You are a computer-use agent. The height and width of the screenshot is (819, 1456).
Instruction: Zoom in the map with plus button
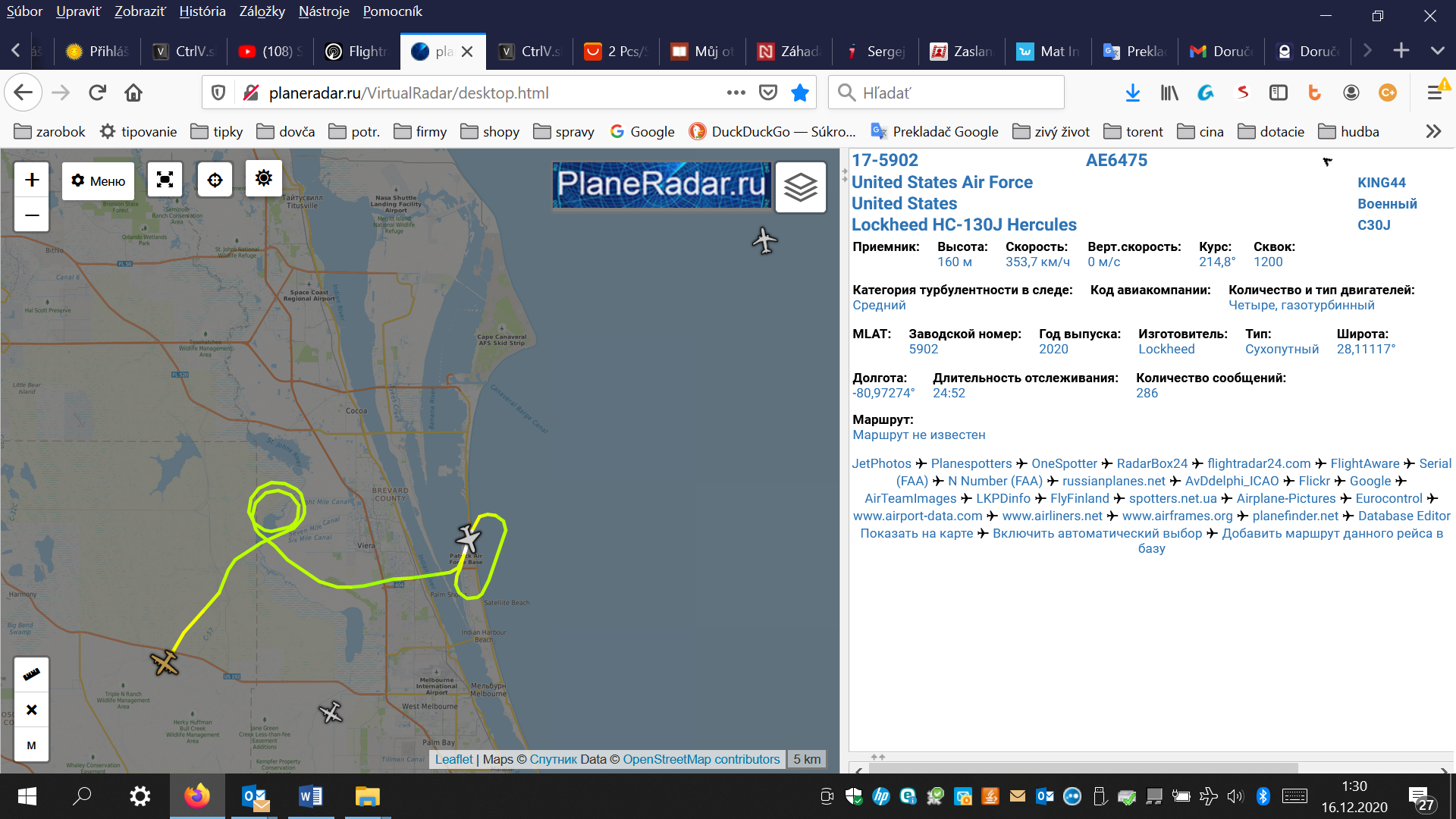(x=32, y=180)
